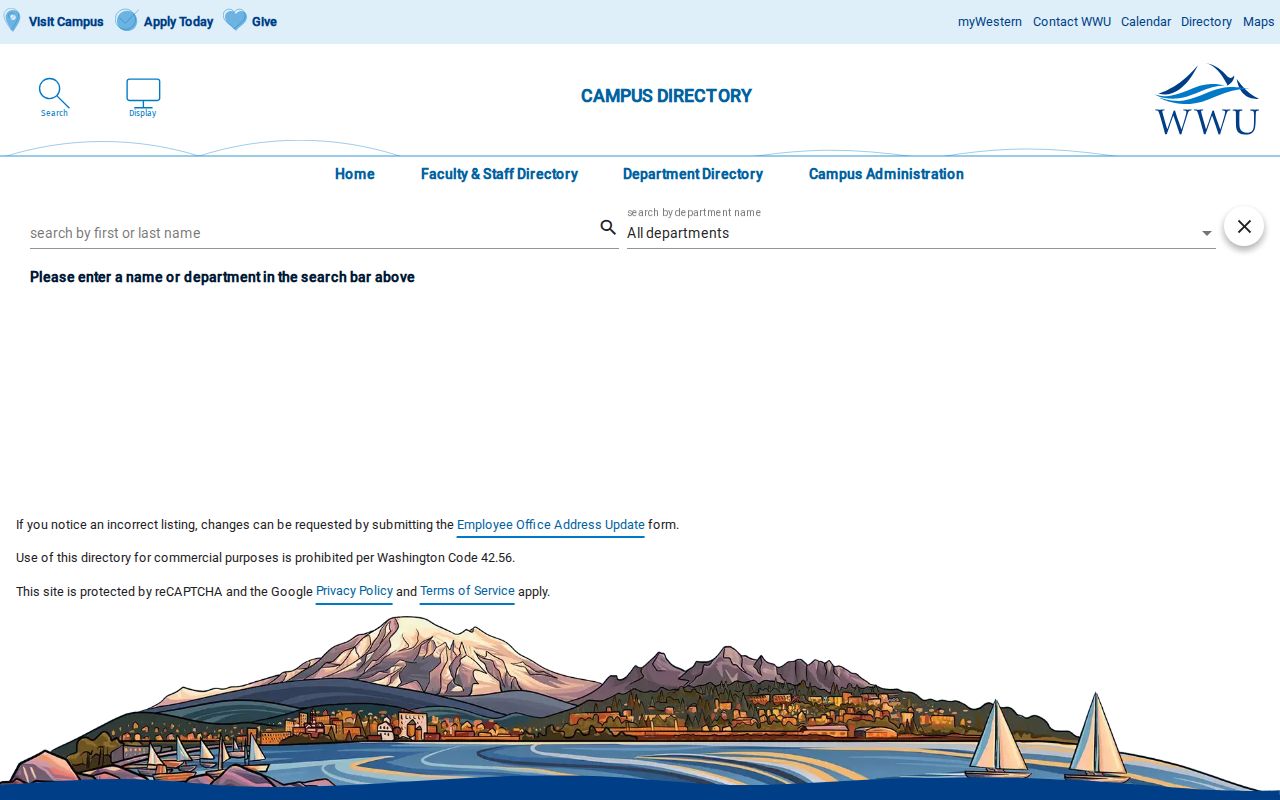Expand the All departments dropdown arrow
The height and width of the screenshot is (800, 1280).
click(1207, 234)
